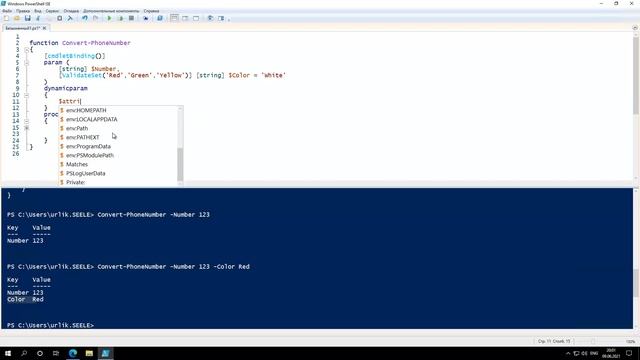Click the Convert-PhoneNumber function name in the editor
This screenshot has height=360, width=640.
(96, 43)
